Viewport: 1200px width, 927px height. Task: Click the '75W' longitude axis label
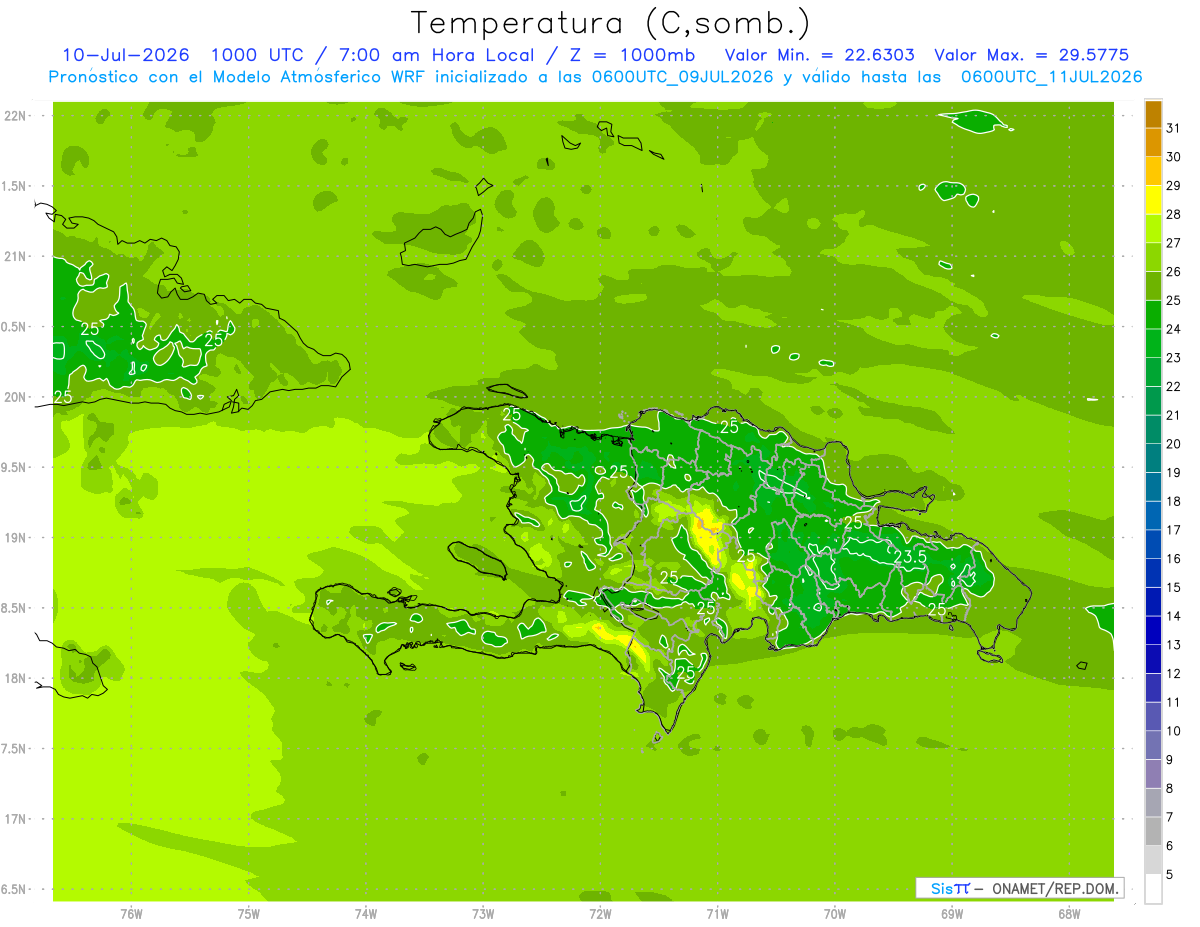click(249, 913)
